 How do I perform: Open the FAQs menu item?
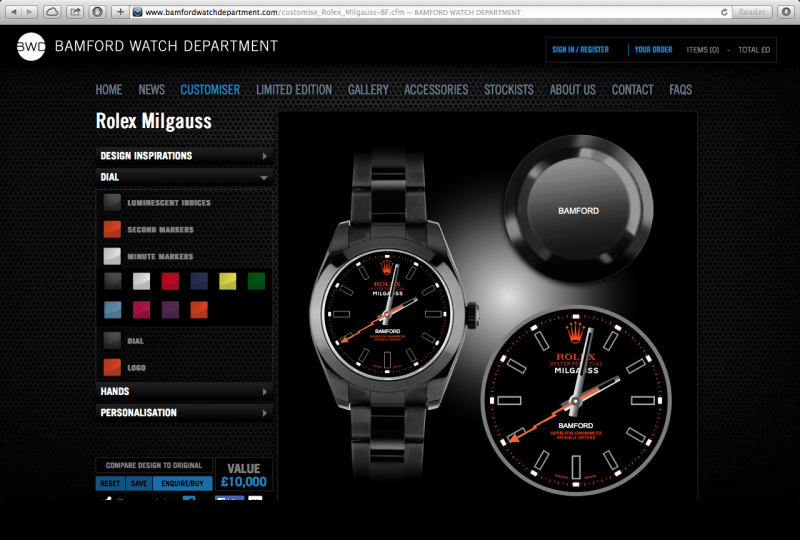(x=681, y=90)
